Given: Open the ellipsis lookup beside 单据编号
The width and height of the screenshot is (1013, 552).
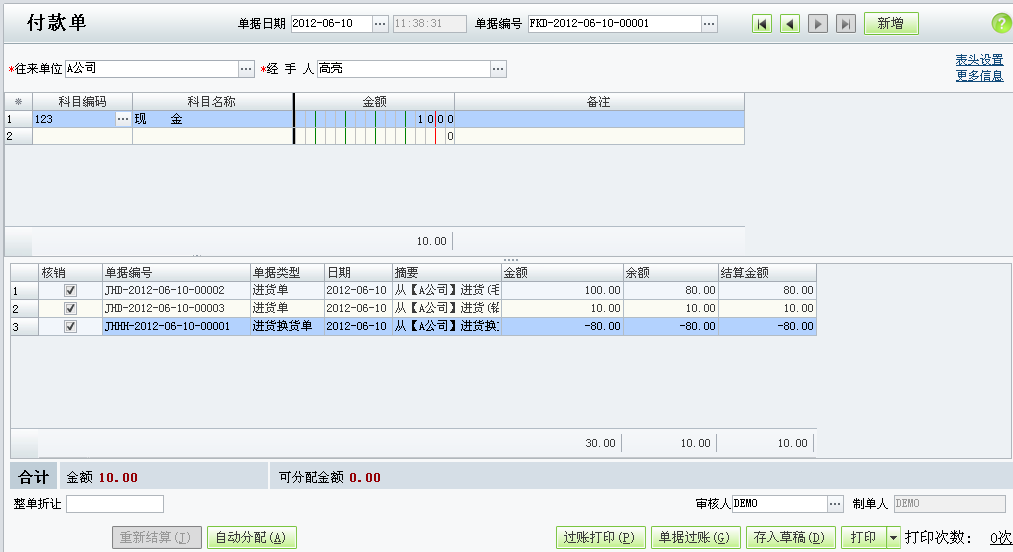Looking at the screenshot, I should point(709,24).
